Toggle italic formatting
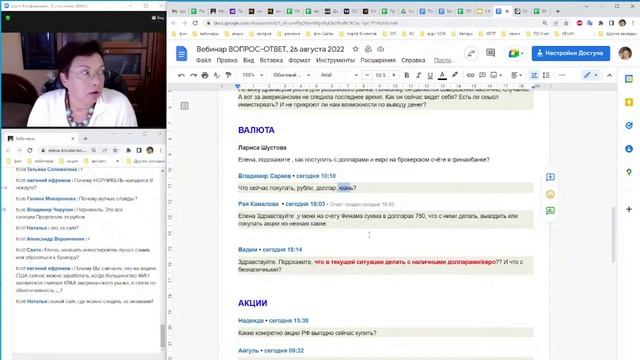Viewport: 640px width, 360px height. (418, 75)
